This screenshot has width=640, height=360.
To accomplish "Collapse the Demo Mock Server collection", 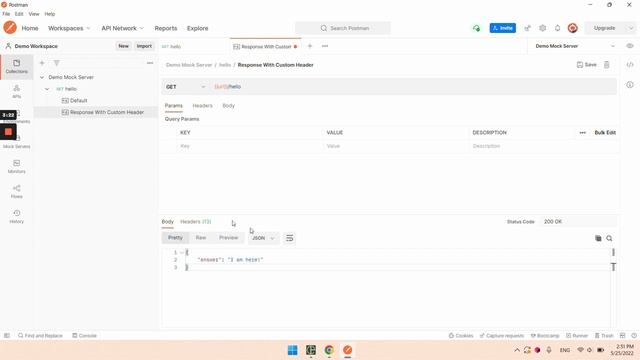I will tap(42, 77).
